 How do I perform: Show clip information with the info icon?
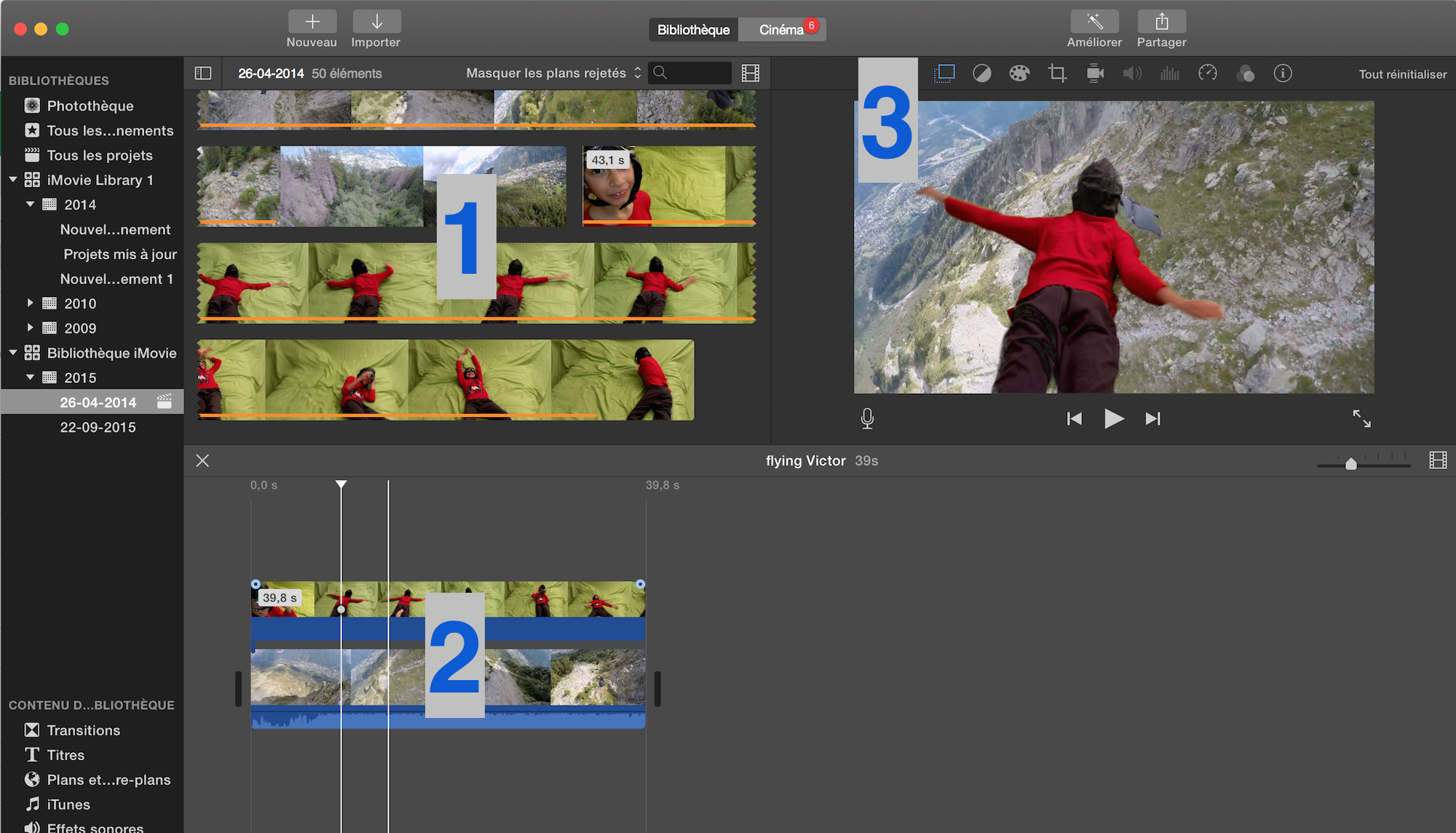coord(1283,74)
